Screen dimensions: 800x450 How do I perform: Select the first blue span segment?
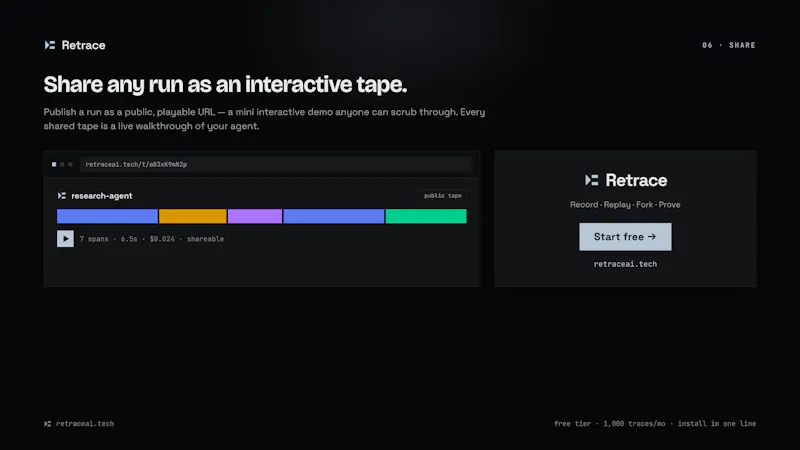tap(107, 216)
